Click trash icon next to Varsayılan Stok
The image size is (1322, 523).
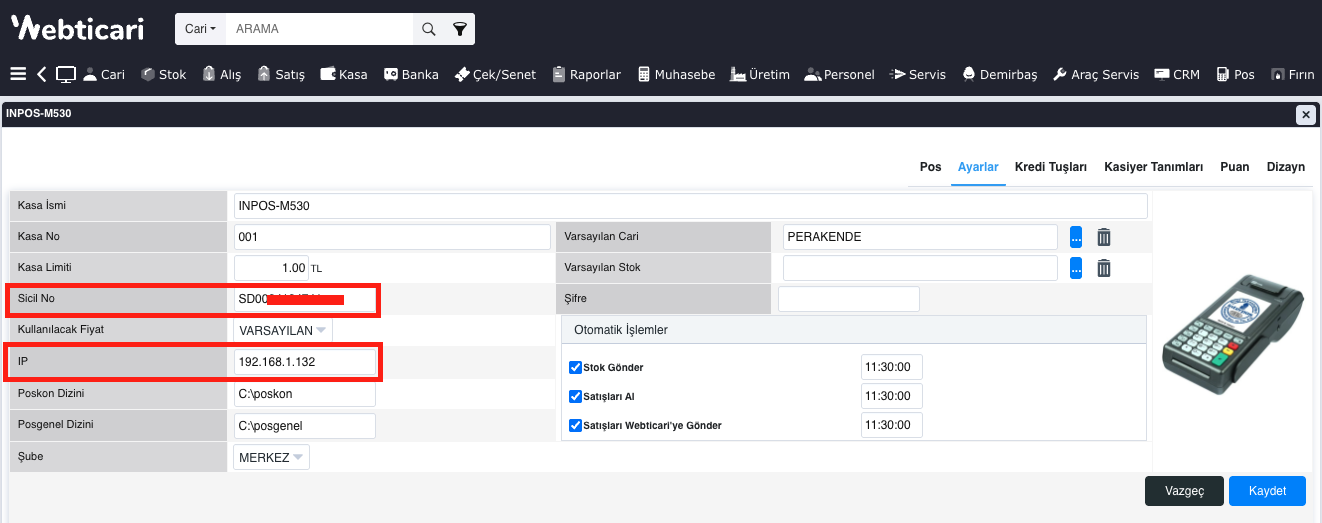(1103, 268)
